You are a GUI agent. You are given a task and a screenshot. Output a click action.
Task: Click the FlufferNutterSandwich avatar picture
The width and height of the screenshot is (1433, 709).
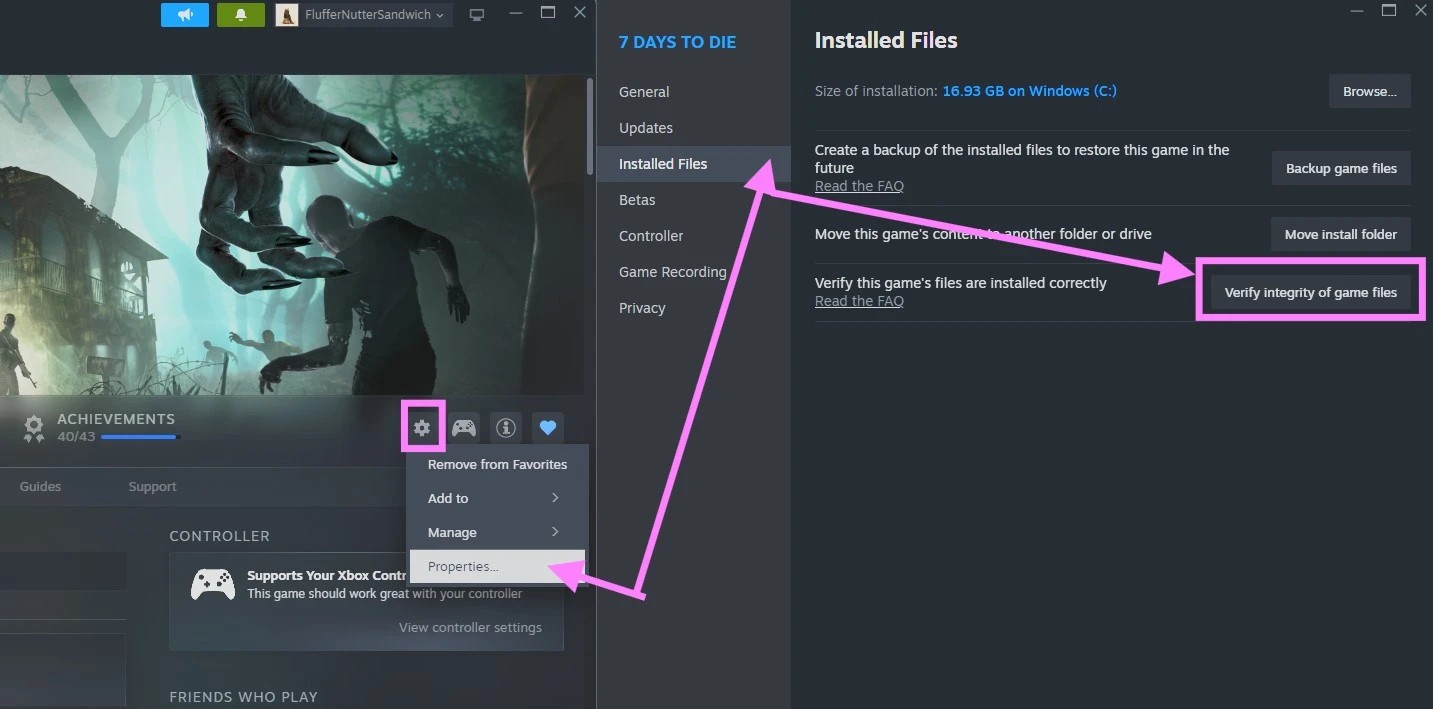point(287,15)
